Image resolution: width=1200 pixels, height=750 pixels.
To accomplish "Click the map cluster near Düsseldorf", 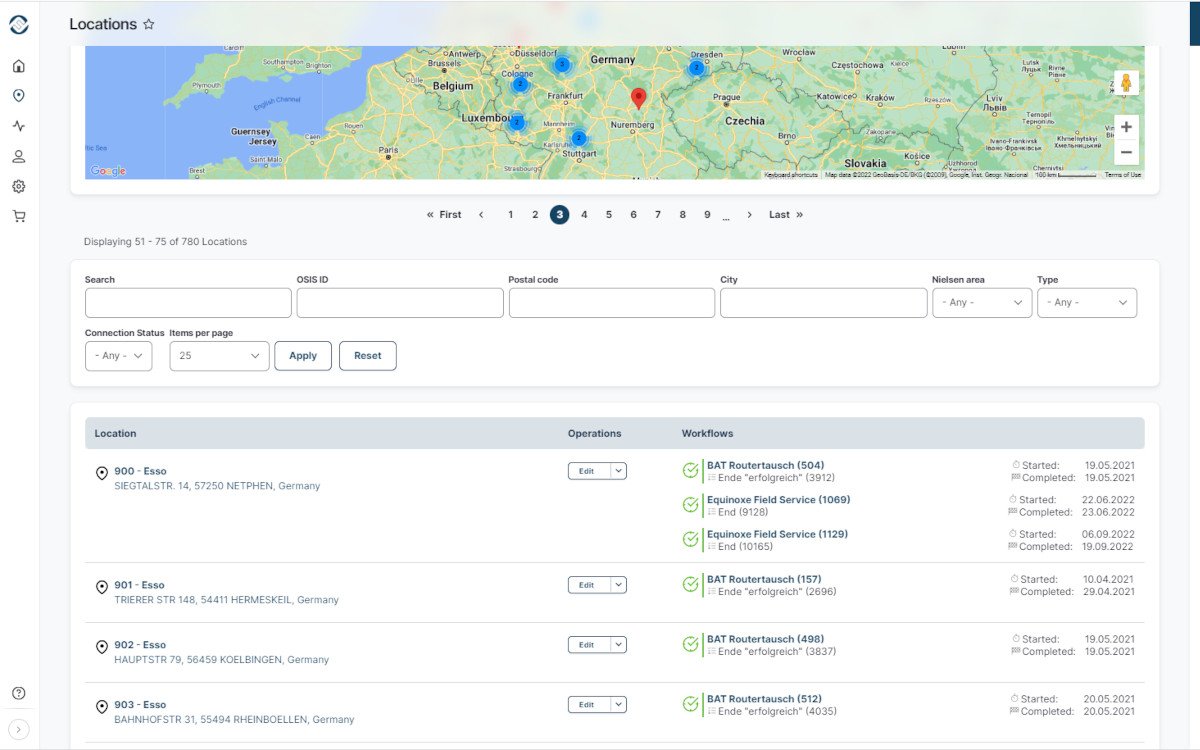I will click(x=562, y=64).
